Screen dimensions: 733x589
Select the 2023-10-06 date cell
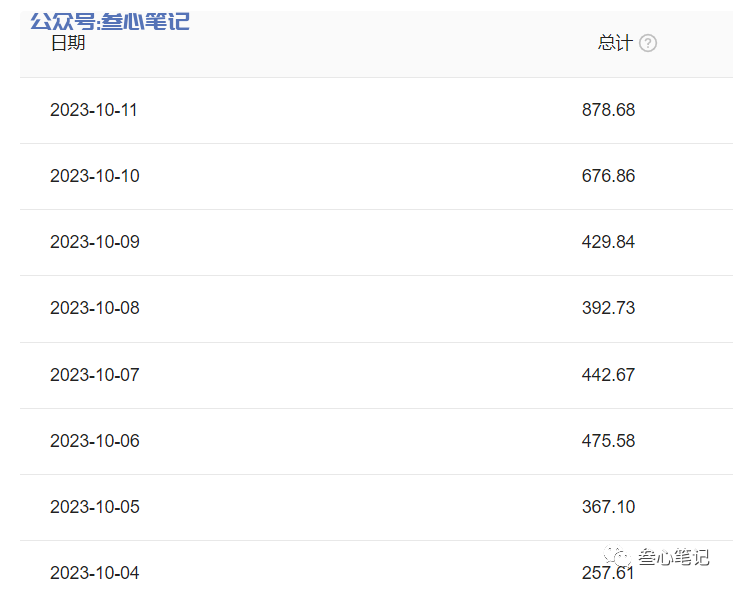95,441
